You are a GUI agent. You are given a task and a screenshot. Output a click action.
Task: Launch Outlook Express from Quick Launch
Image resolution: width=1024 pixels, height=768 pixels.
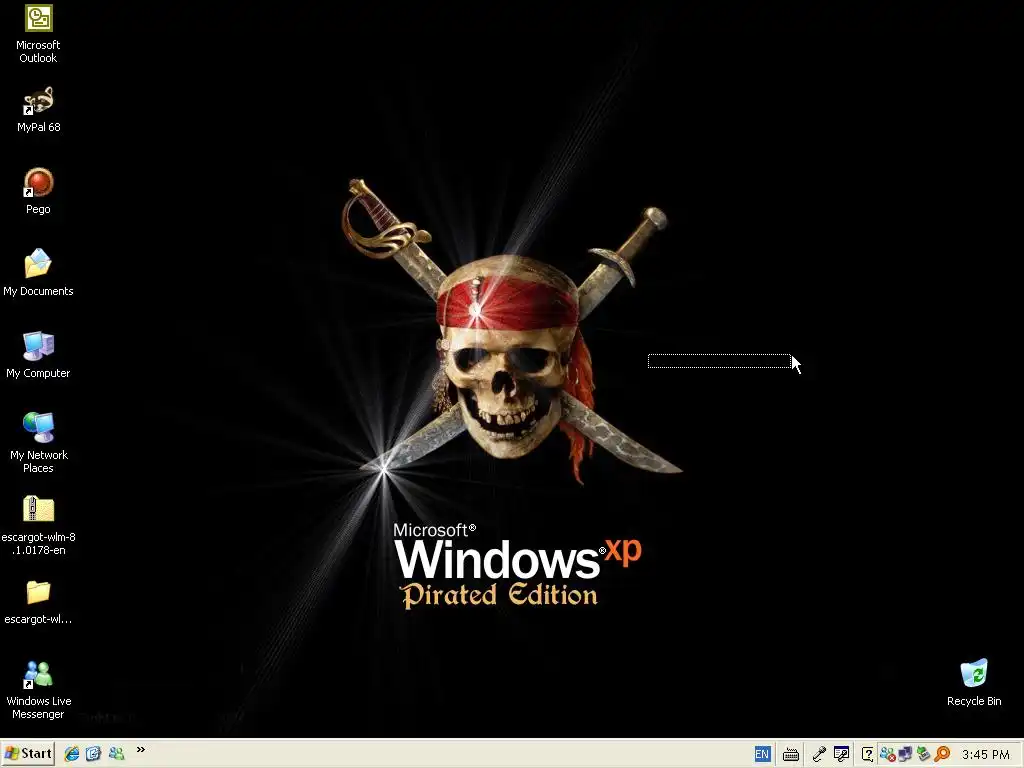(x=93, y=754)
